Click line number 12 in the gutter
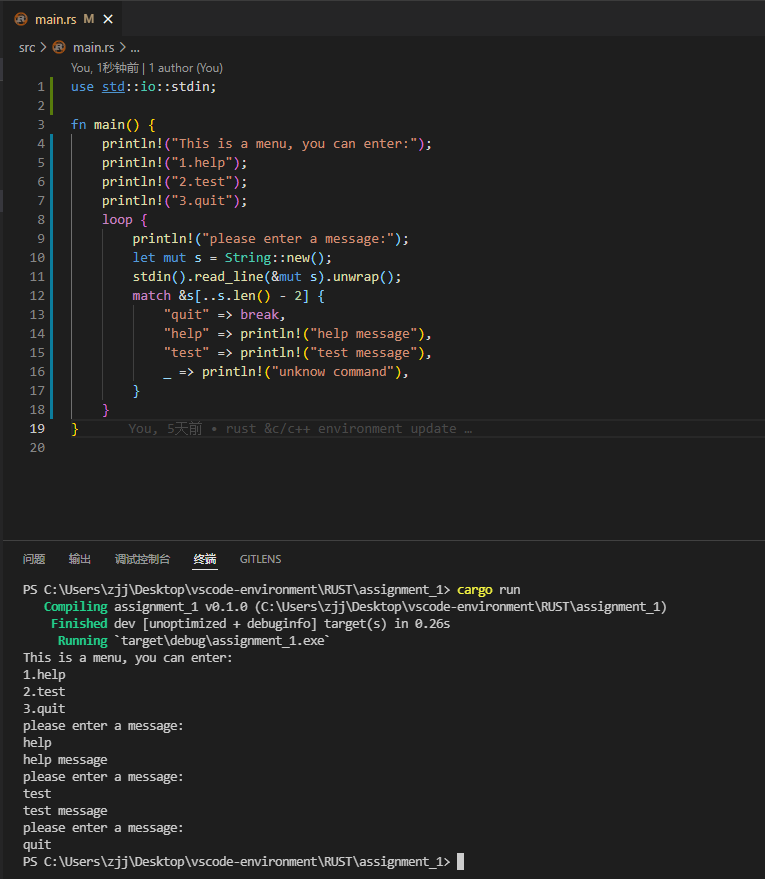 [x=37, y=296]
